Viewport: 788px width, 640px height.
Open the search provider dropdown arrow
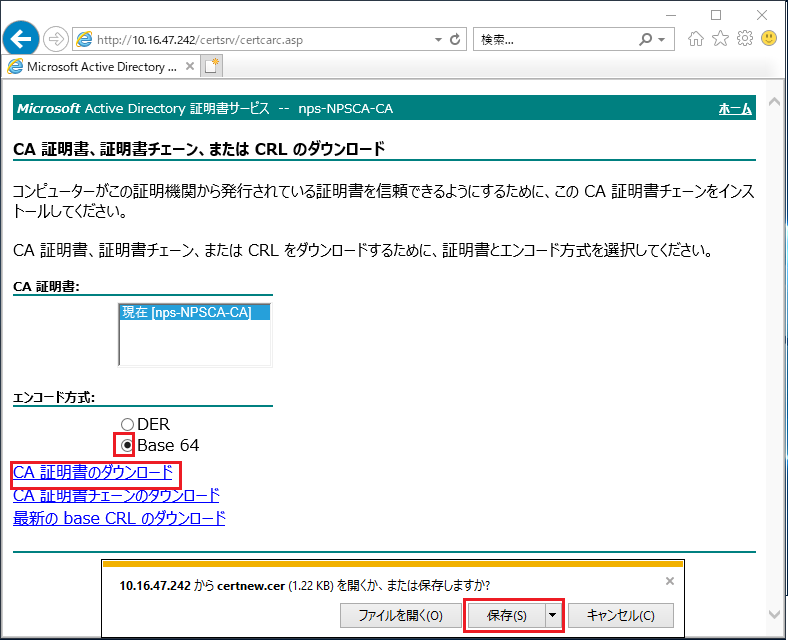[661, 40]
